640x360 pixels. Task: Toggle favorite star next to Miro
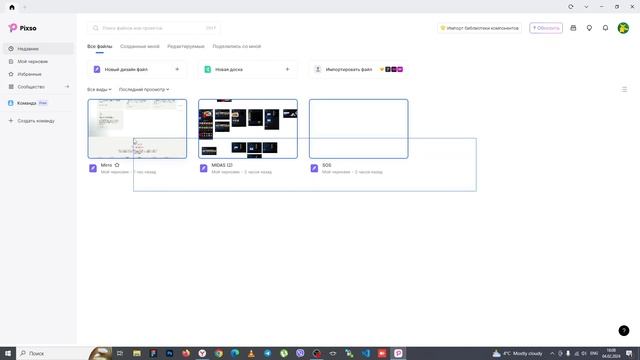click(117, 165)
